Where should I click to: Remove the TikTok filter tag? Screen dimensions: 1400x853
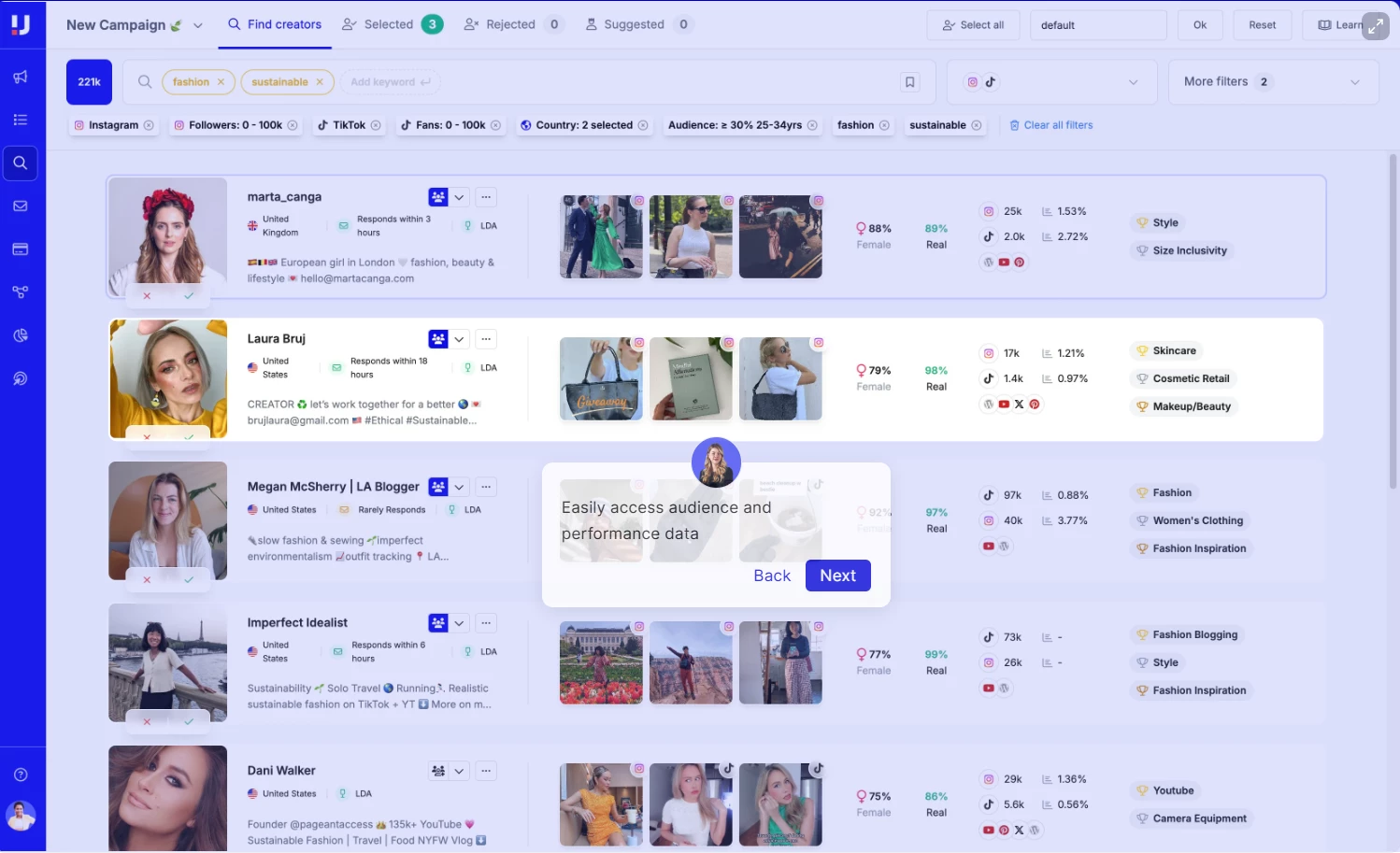click(x=376, y=125)
